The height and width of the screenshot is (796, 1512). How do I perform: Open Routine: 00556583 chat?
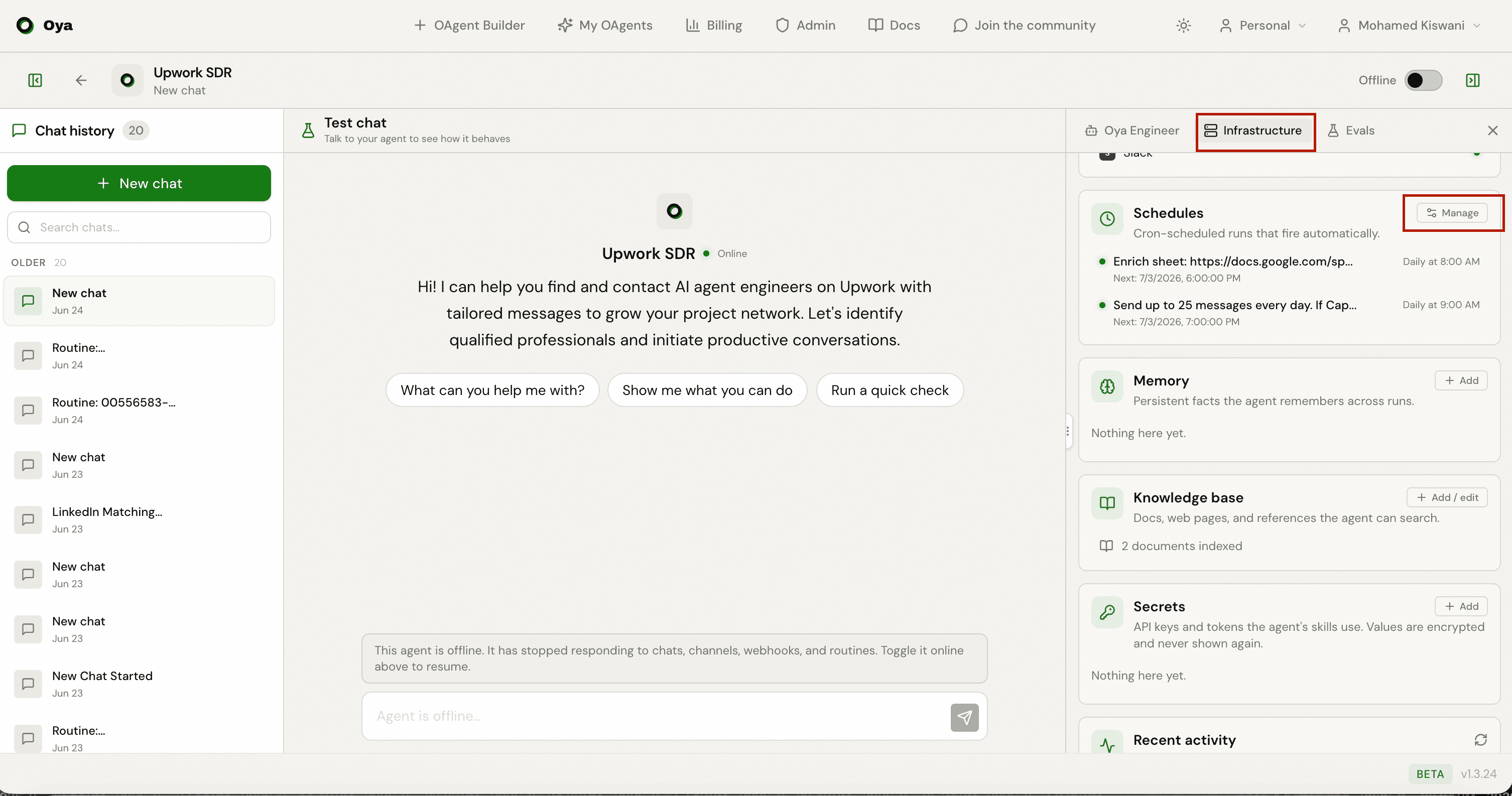[139, 411]
